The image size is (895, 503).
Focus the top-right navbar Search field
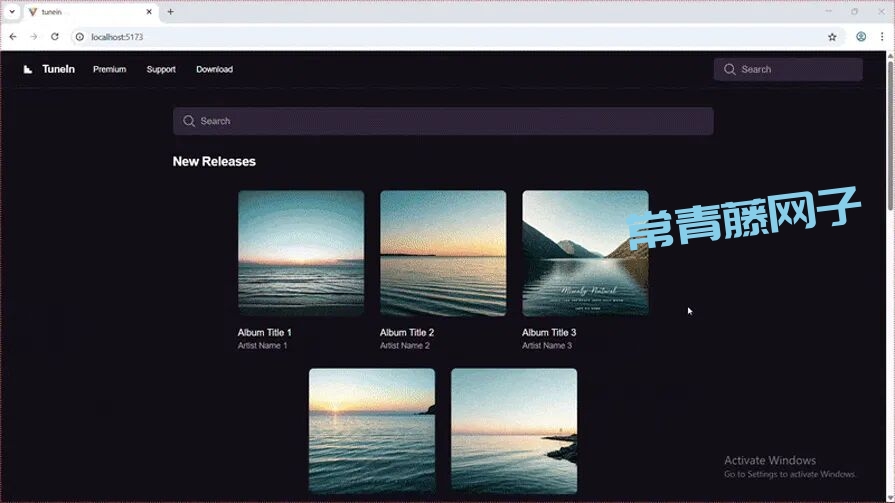(x=797, y=70)
